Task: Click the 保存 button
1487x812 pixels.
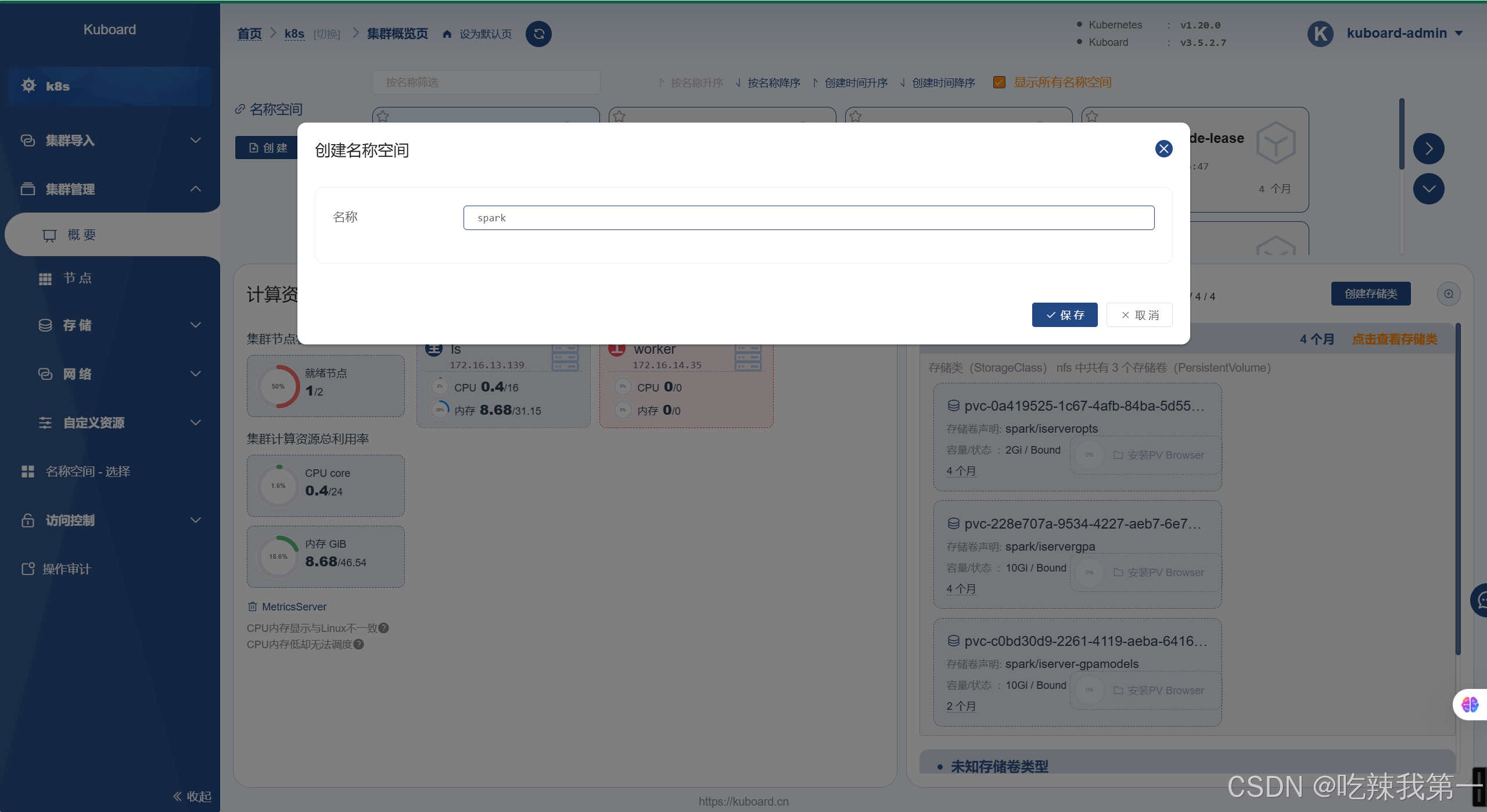Action: (x=1064, y=315)
